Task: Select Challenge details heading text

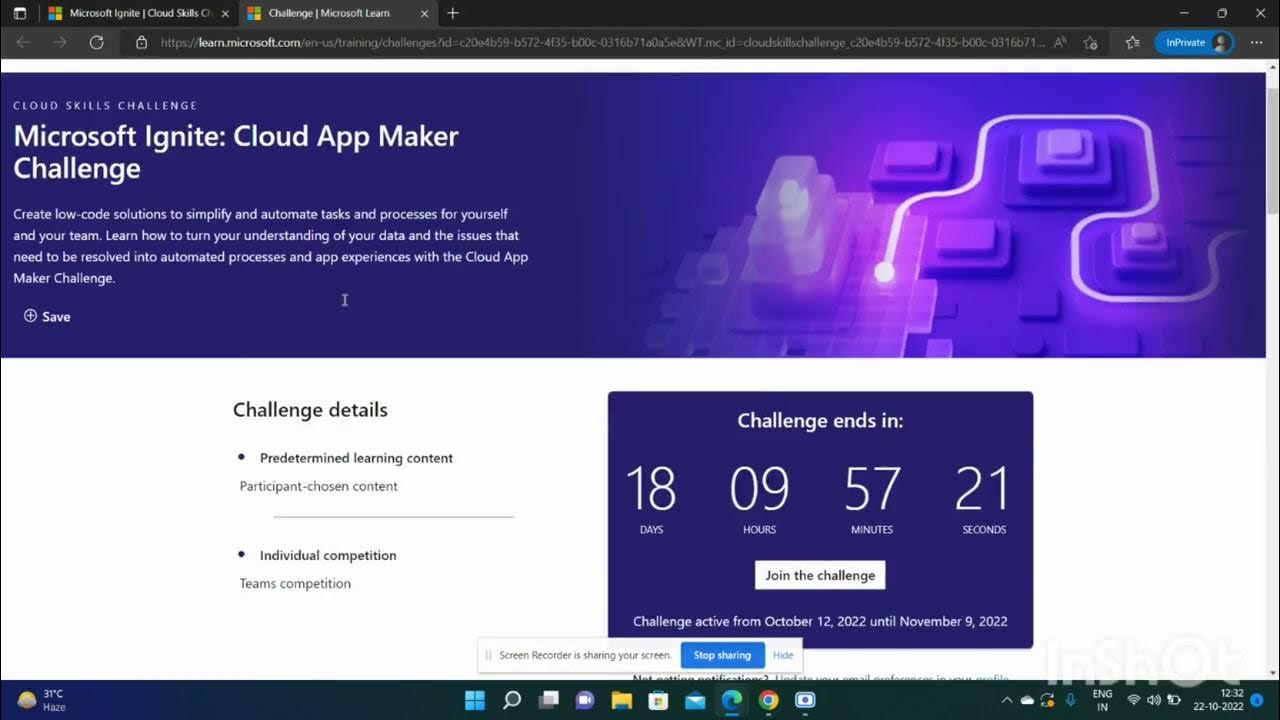Action: tap(310, 409)
